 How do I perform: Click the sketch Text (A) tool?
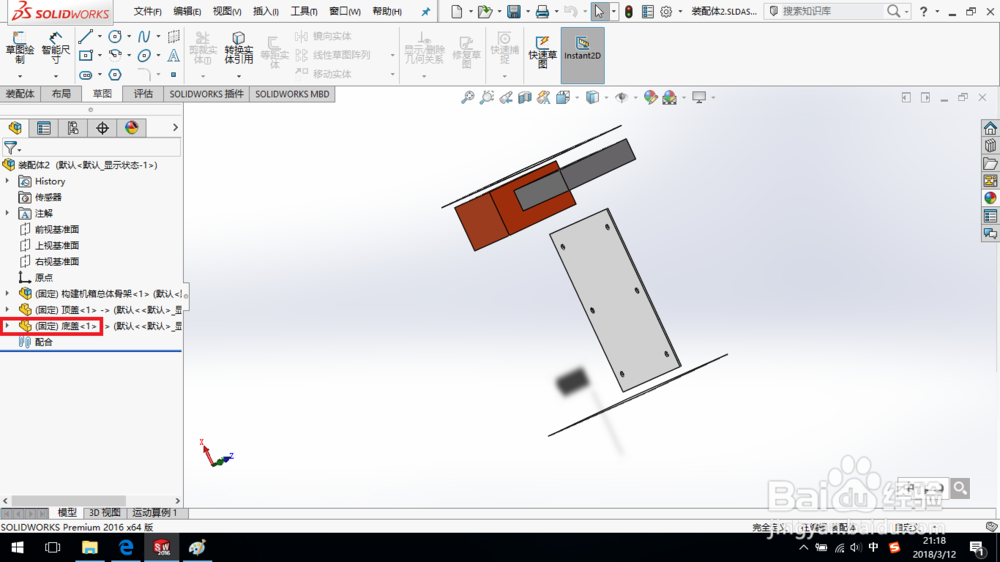173,55
